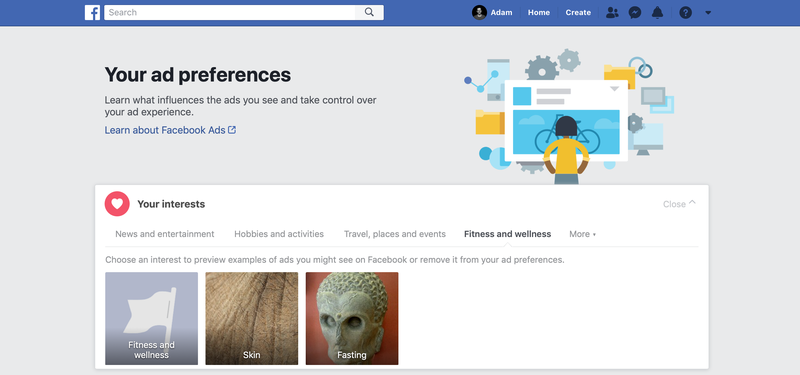The height and width of the screenshot is (375, 800).
Task: Open the Messenger icon
Action: (x=635, y=13)
